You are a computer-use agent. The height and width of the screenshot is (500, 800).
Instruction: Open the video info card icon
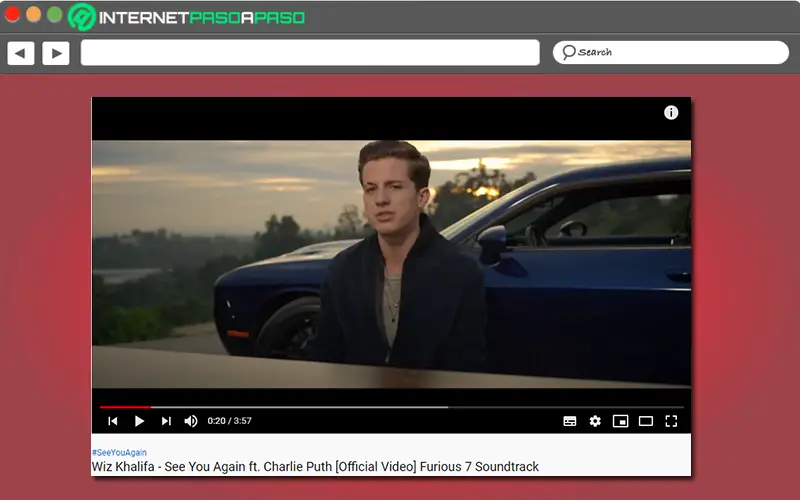click(x=671, y=112)
